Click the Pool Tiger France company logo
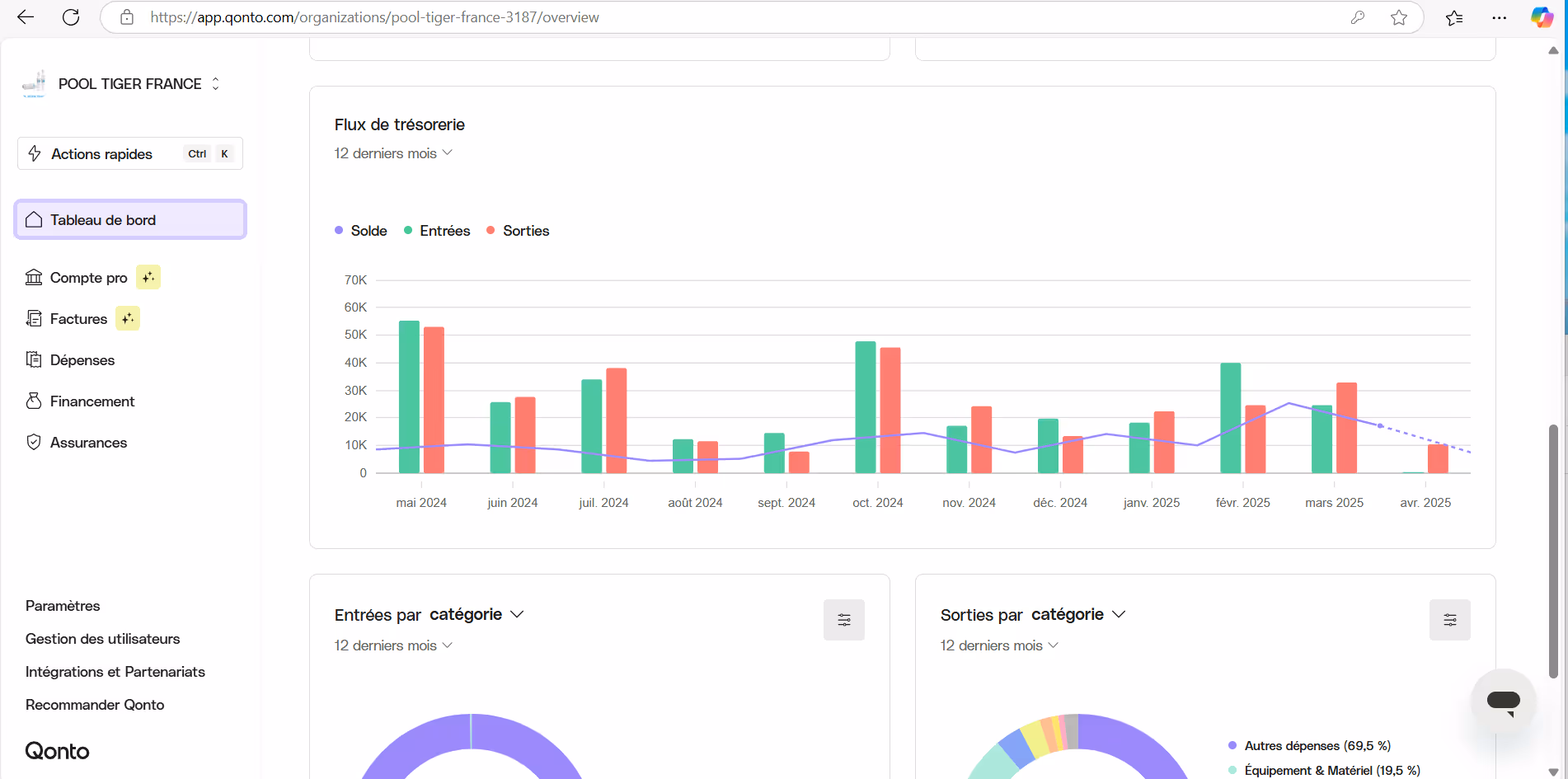 [34, 83]
